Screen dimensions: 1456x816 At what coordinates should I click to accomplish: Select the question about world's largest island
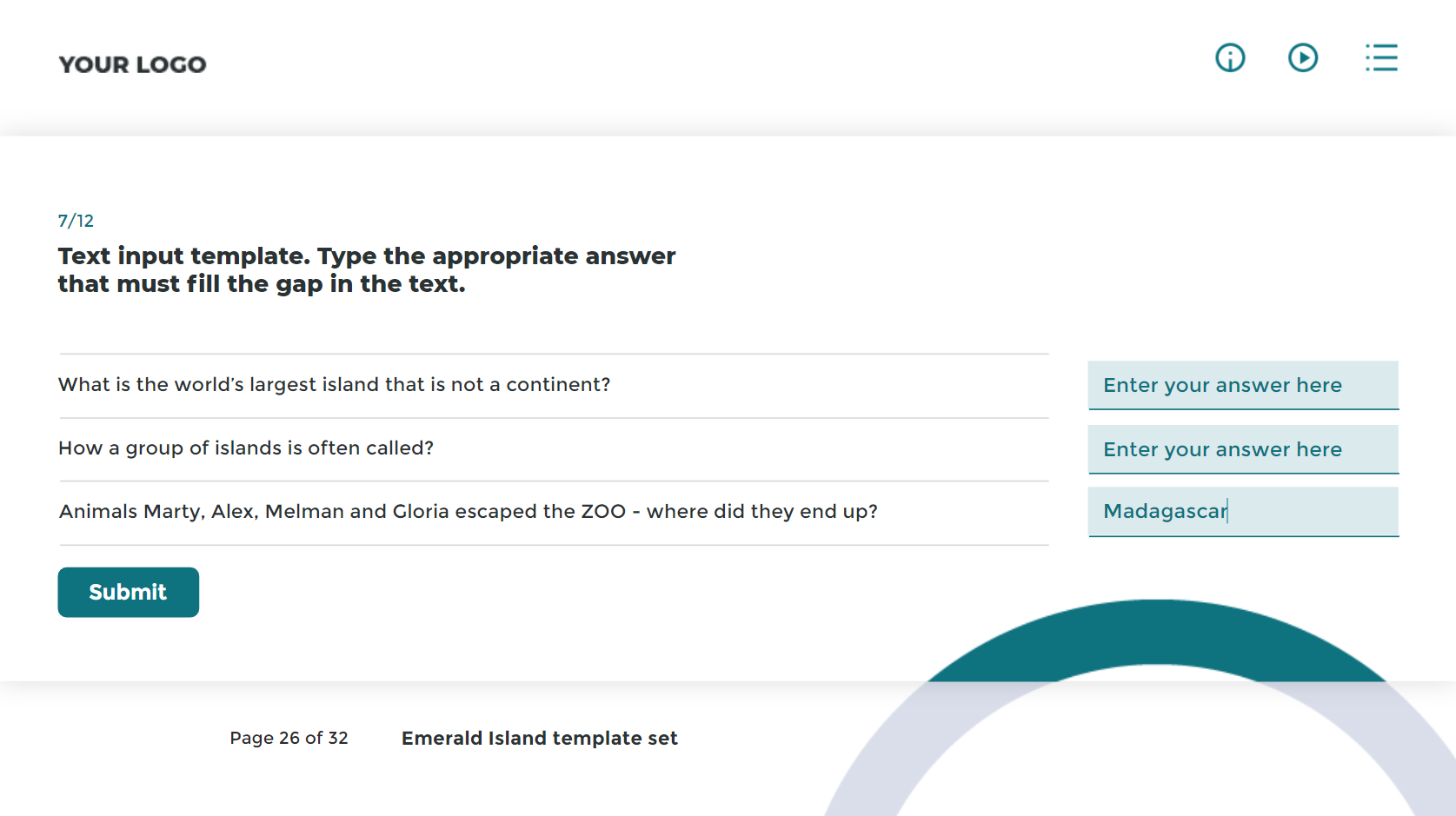coord(335,385)
